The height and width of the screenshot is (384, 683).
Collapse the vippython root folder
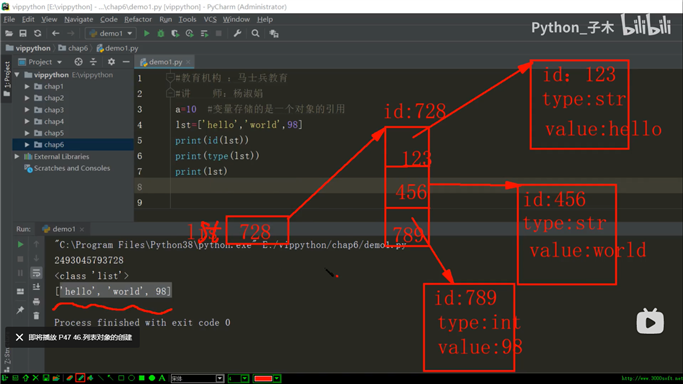point(17,75)
